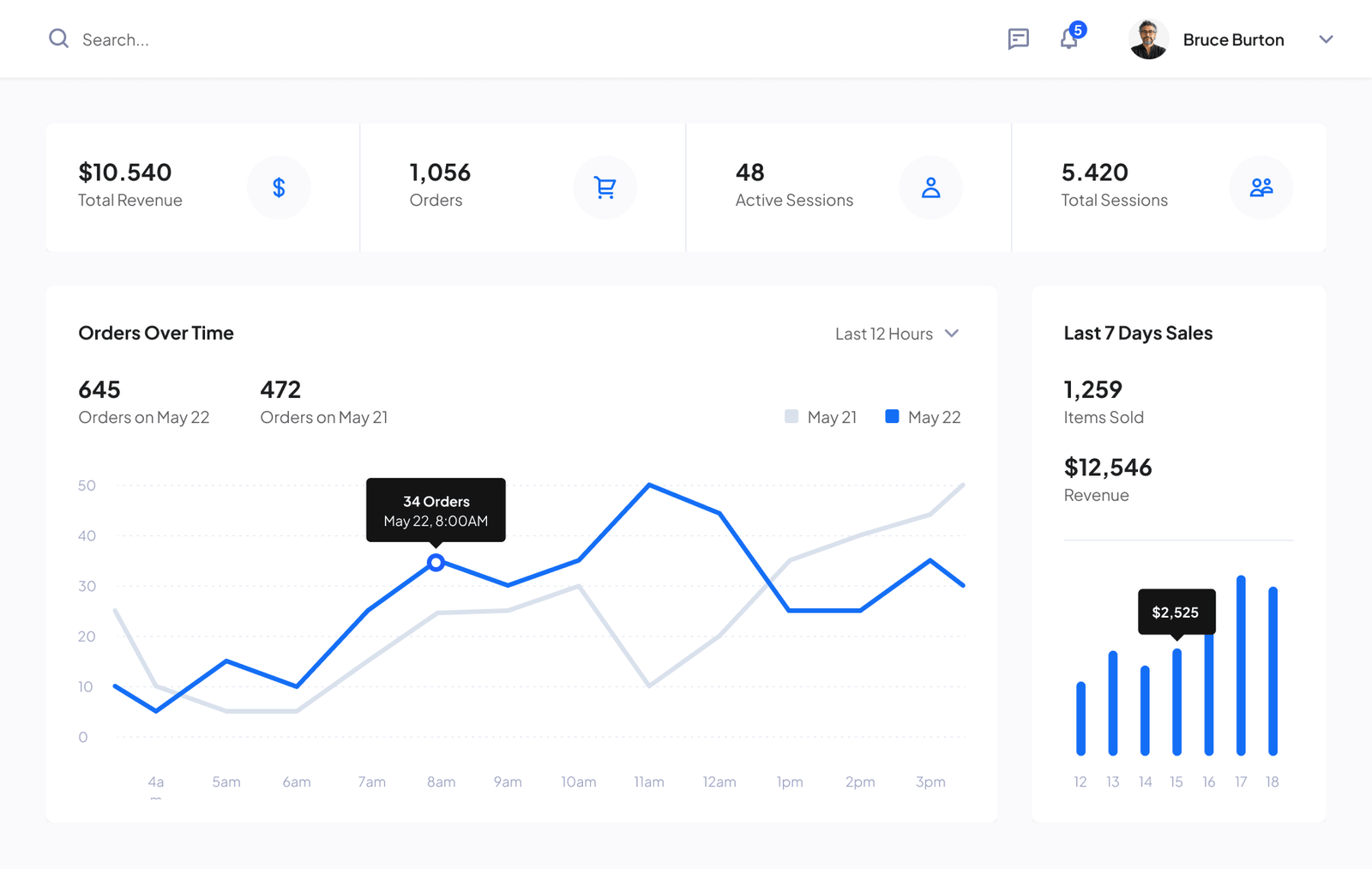Click the Active Sessions user icon
The width and height of the screenshot is (1372, 869).
pyautogui.click(x=930, y=187)
